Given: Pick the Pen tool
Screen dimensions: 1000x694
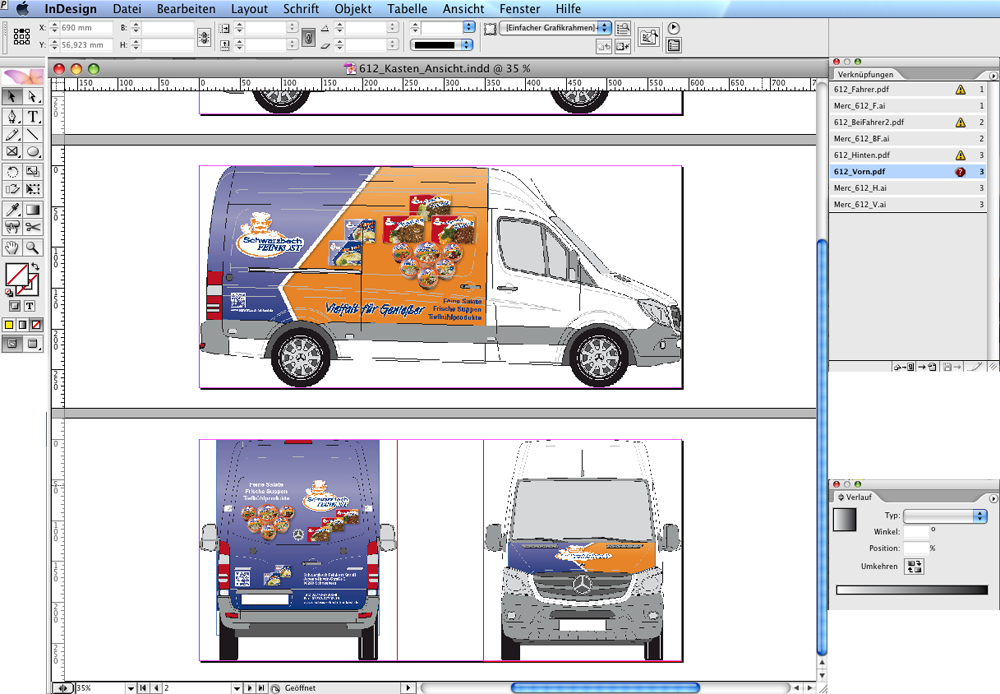Looking at the screenshot, I should coord(13,116).
